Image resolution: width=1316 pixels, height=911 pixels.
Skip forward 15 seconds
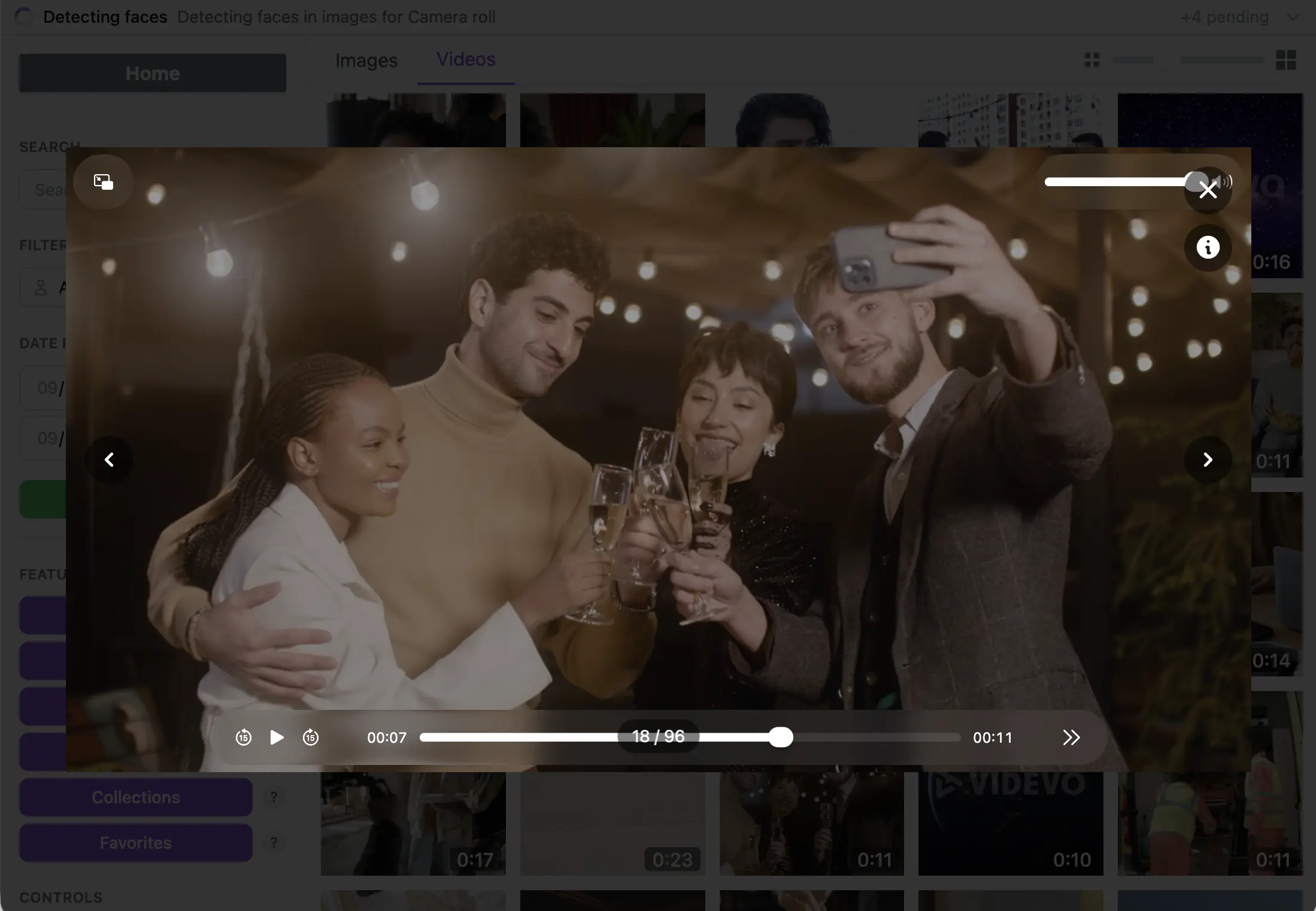[x=310, y=737]
